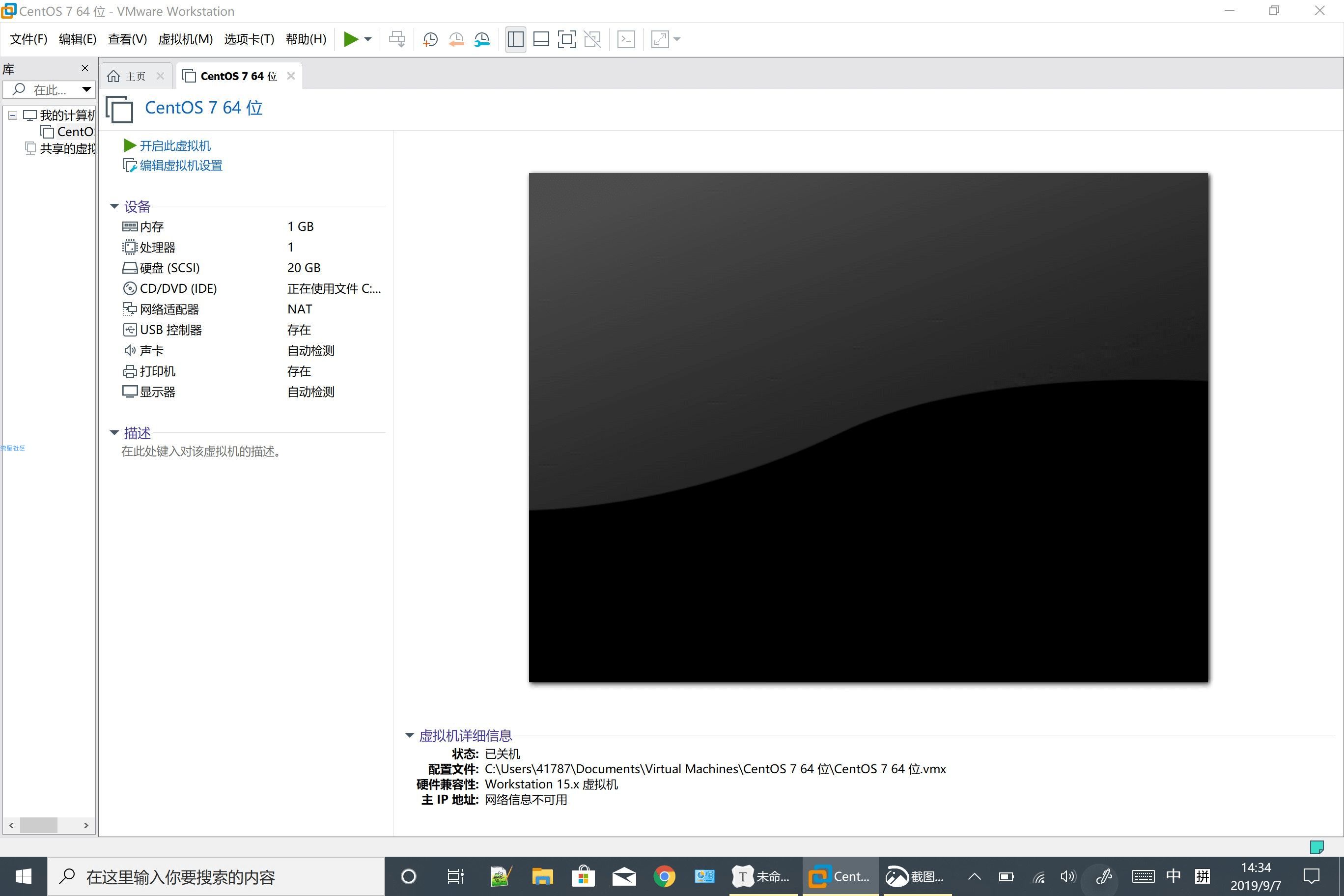Close the 库 library panel
This screenshot has width=1344, height=896.
tap(85, 68)
